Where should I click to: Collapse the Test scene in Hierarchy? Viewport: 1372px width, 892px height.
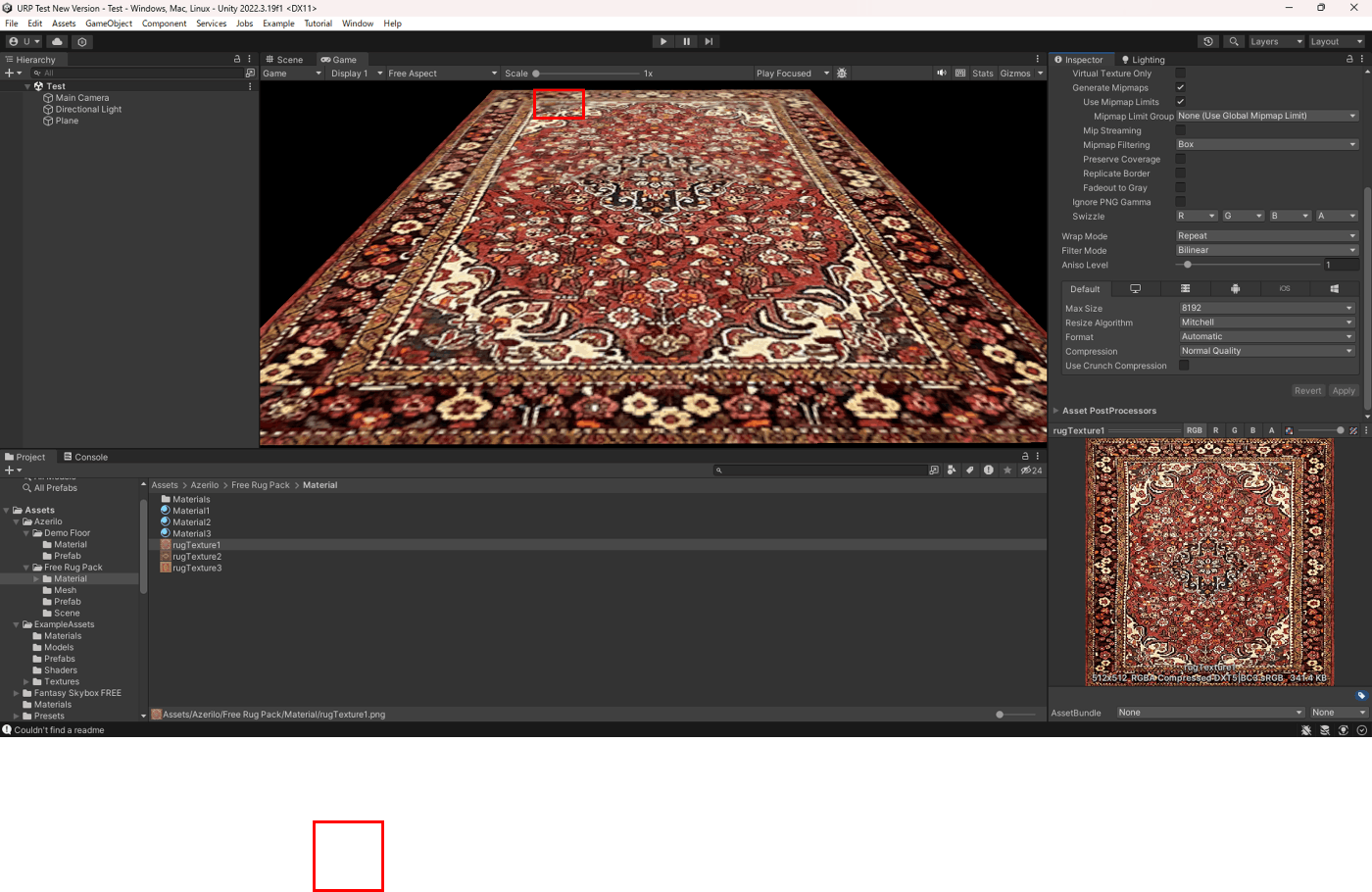click(x=27, y=86)
